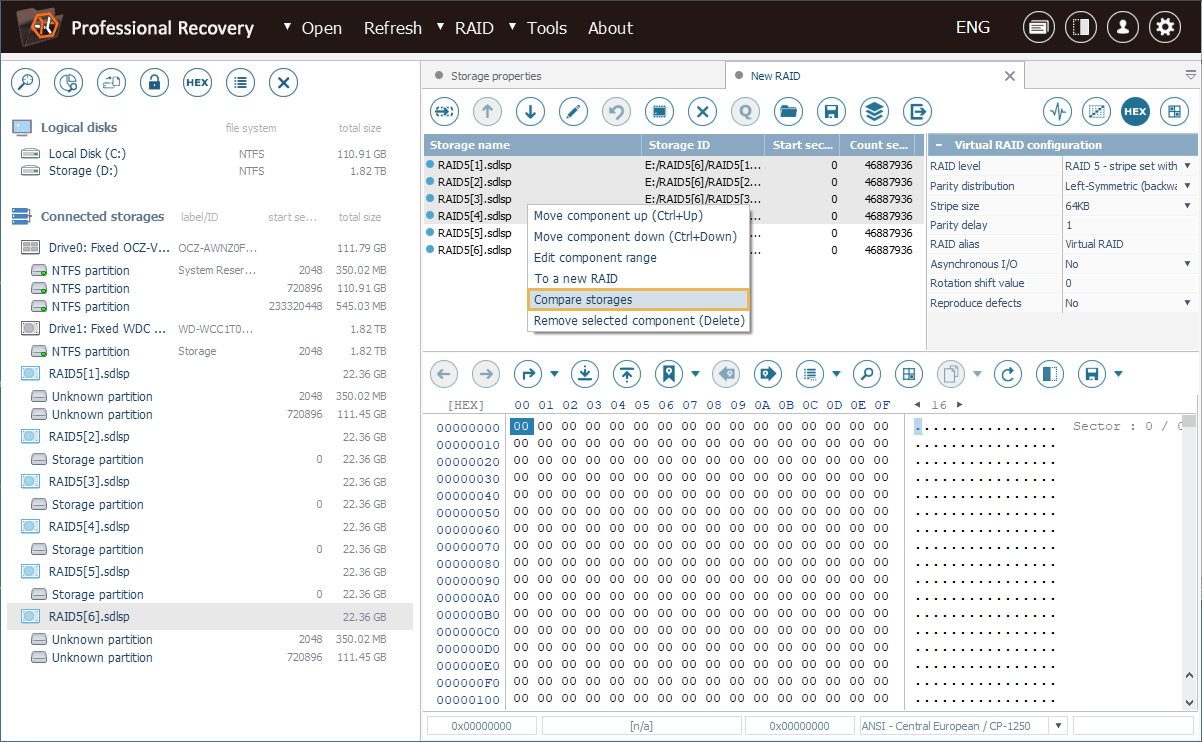Open the Asynchronous I/O dropdown

[1187, 264]
